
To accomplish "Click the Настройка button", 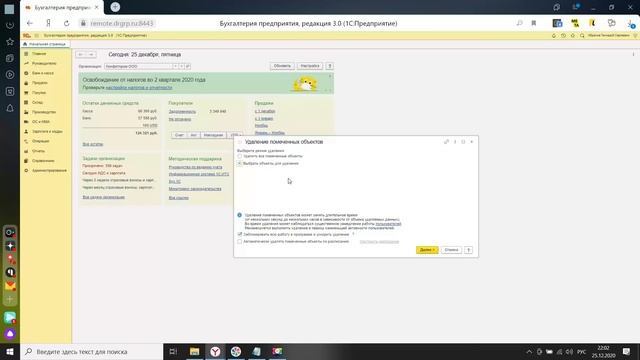I will [310, 66].
